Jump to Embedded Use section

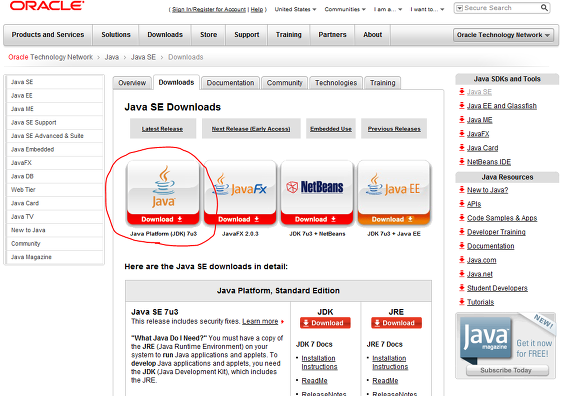[x=331, y=129]
